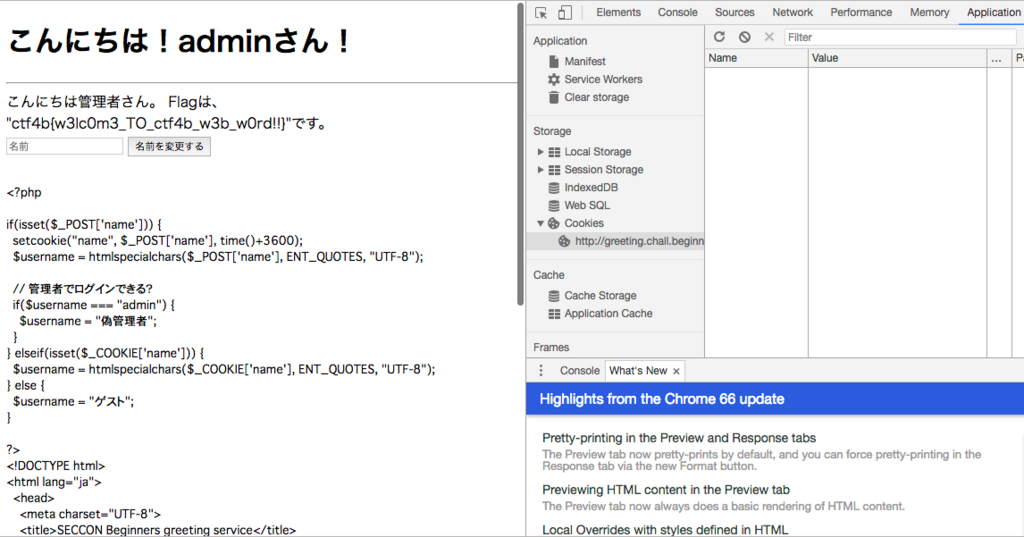The width and height of the screenshot is (1024, 537).
Task: Click the Cache section heading
Action: tap(549, 275)
